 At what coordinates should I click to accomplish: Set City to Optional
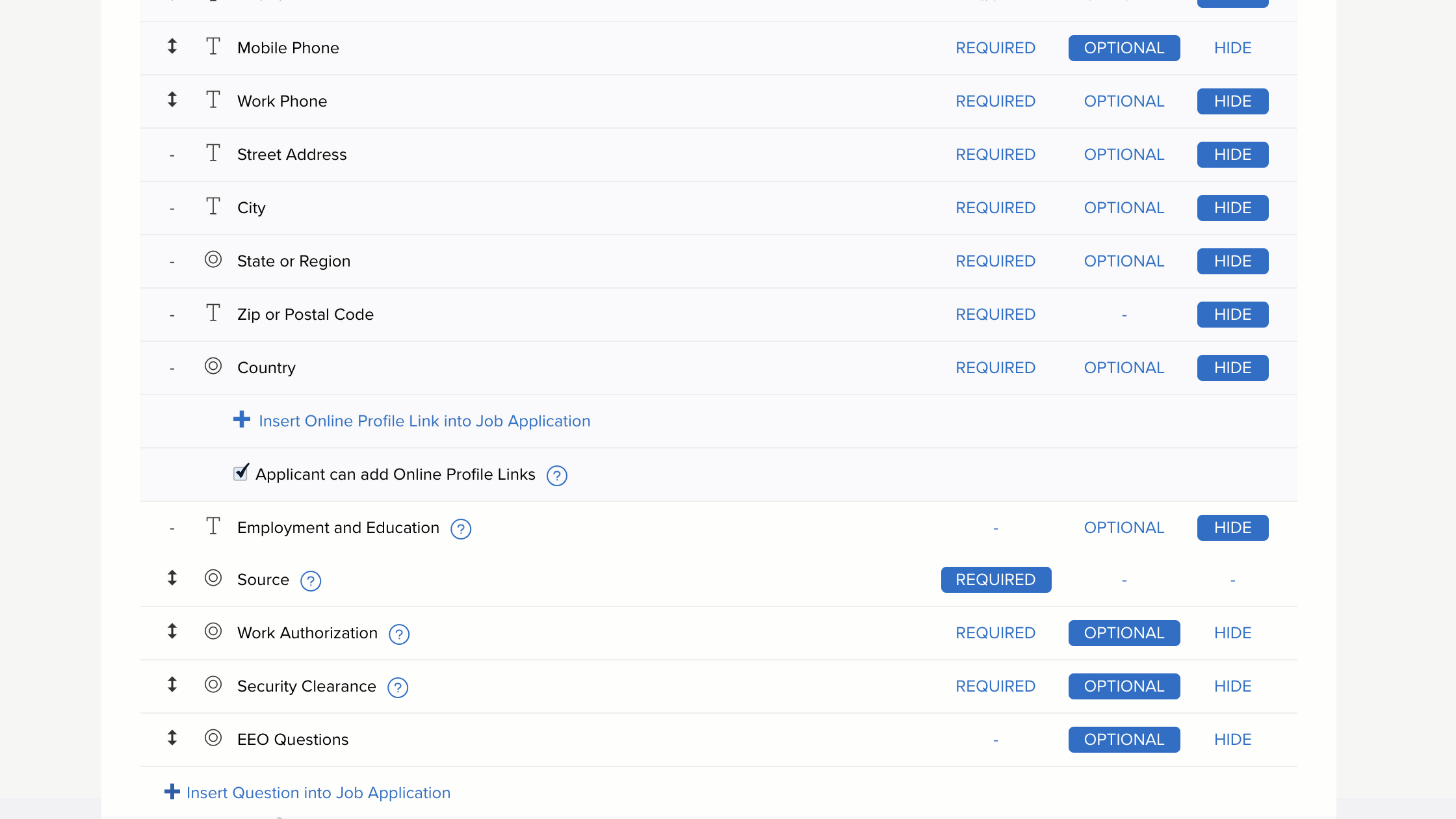click(1124, 208)
